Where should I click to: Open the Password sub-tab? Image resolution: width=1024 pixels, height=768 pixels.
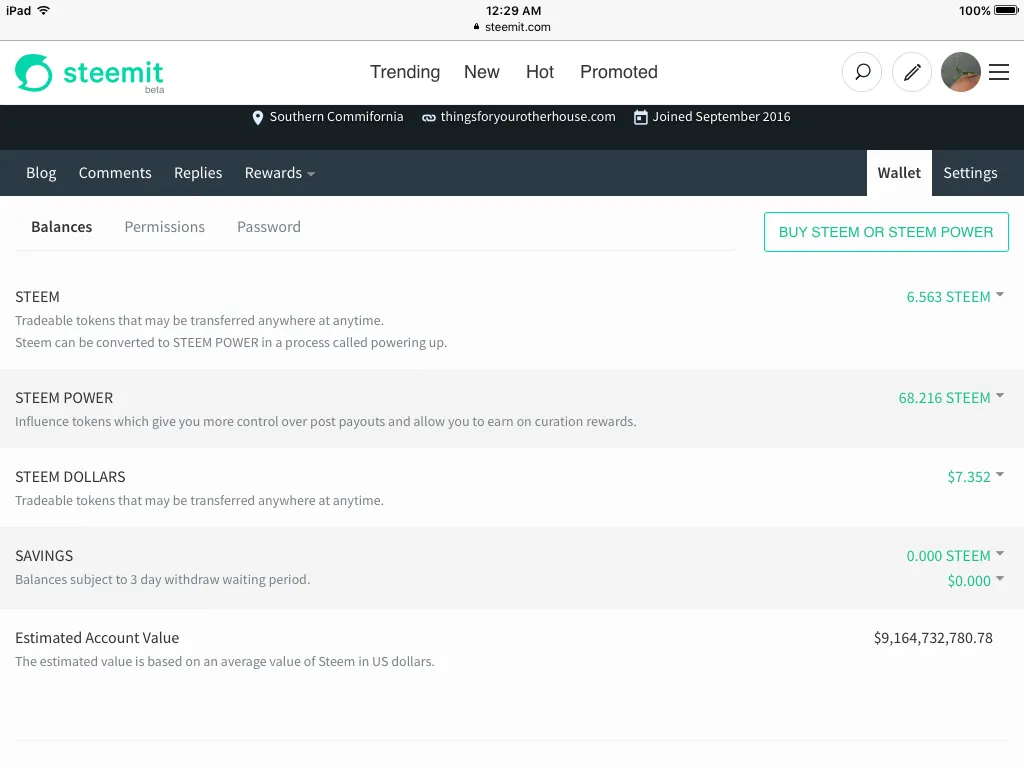pos(269,227)
